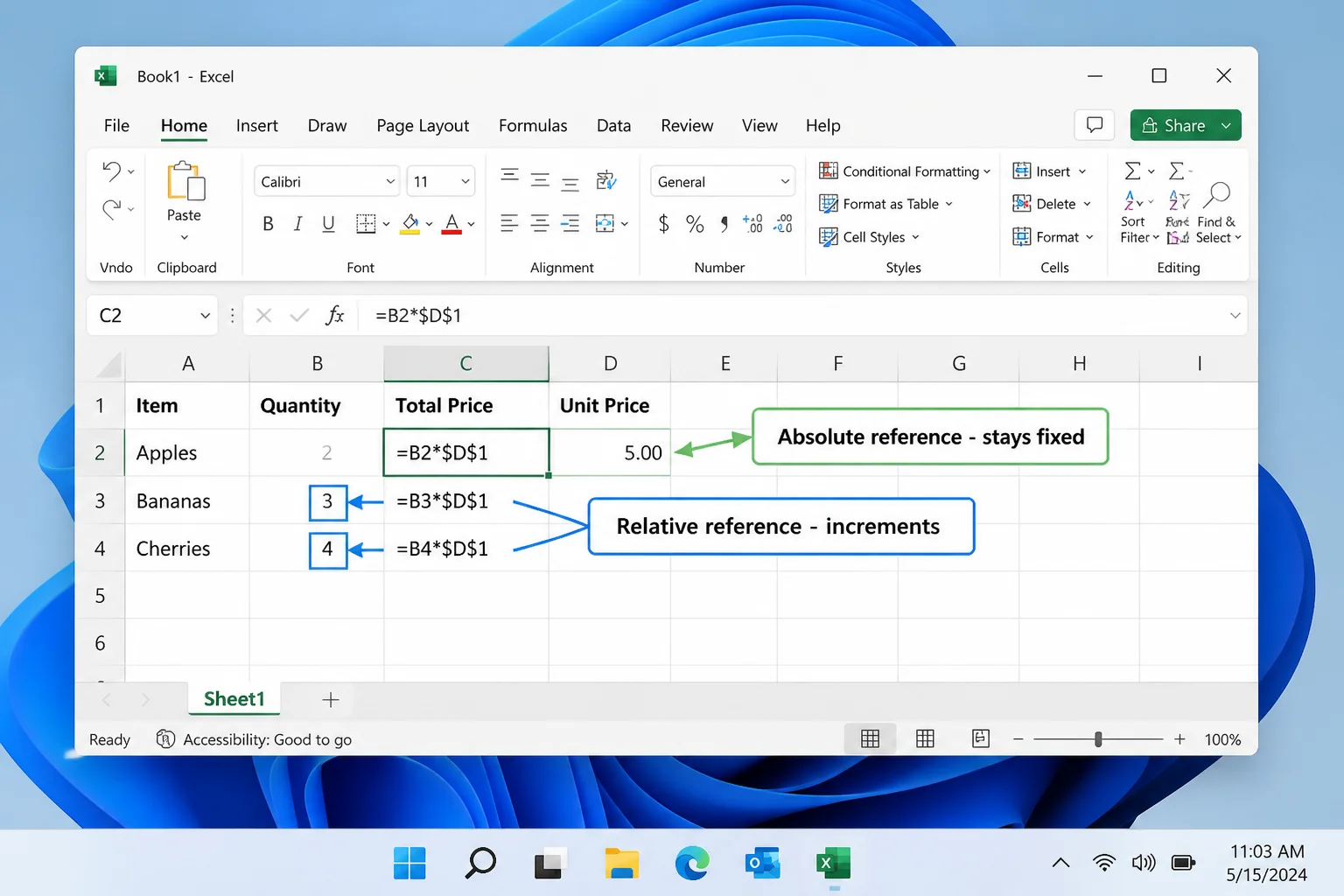Click Format cells button

point(1053,237)
